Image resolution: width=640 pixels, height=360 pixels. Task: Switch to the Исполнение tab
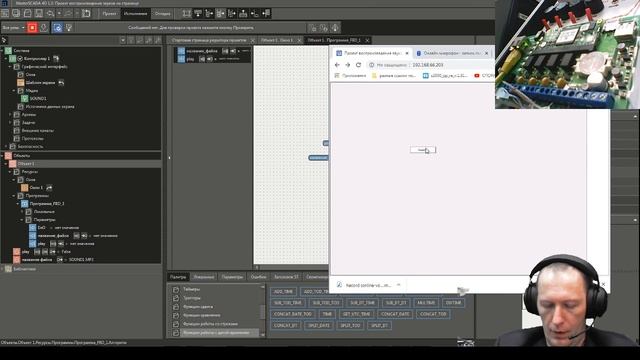click(135, 13)
